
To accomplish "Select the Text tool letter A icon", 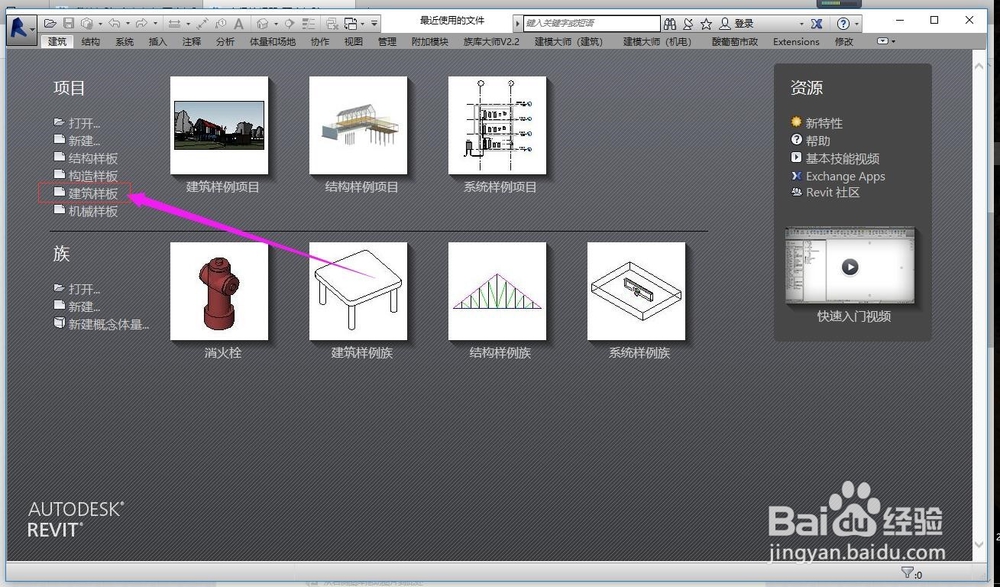I will (x=239, y=24).
